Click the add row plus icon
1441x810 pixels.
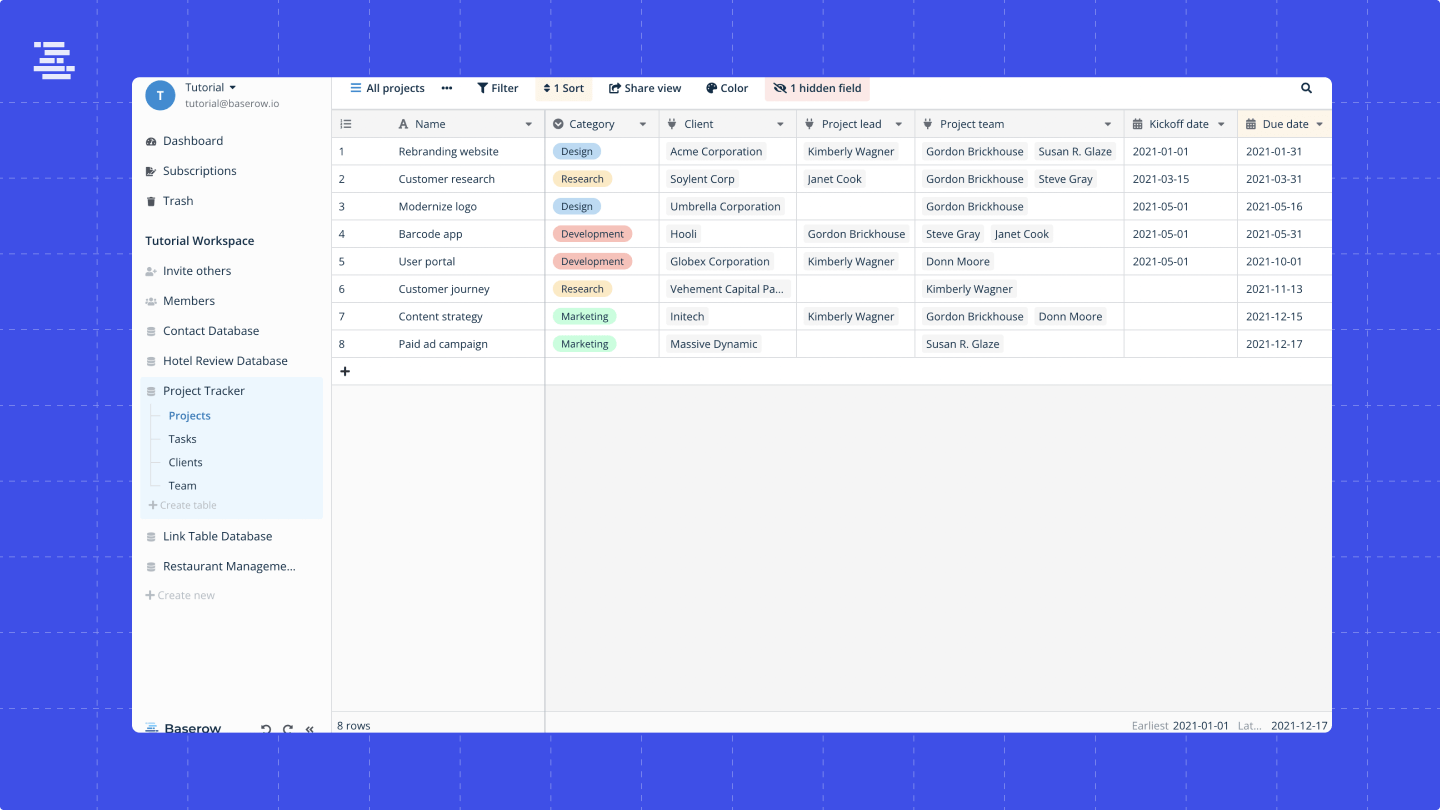(x=345, y=371)
